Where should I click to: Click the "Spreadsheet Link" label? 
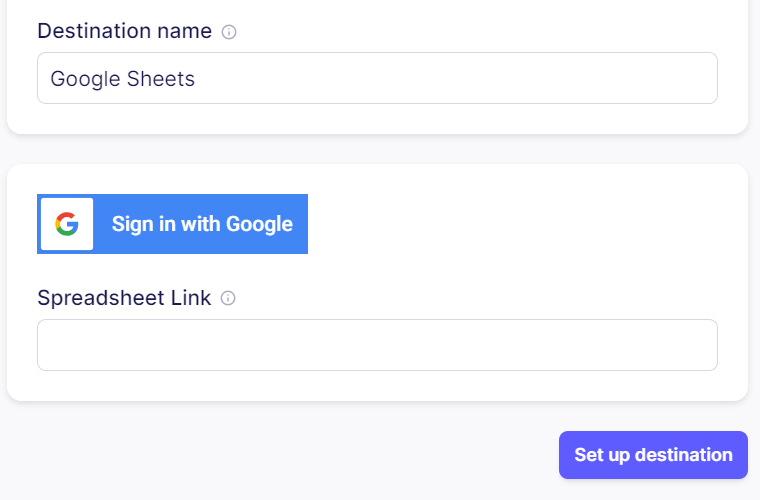coord(124,298)
